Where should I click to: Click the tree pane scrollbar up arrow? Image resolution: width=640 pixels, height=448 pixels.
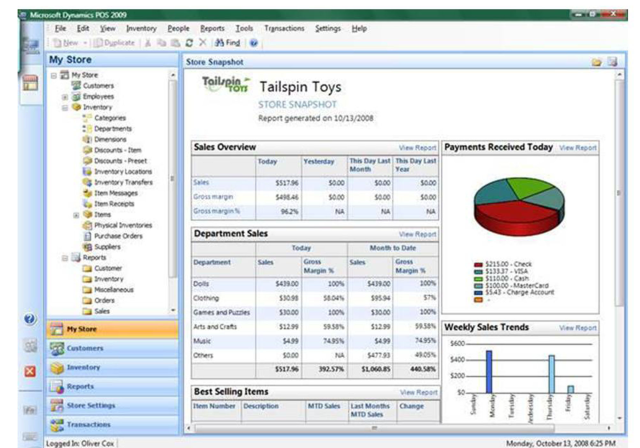pos(173,75)
